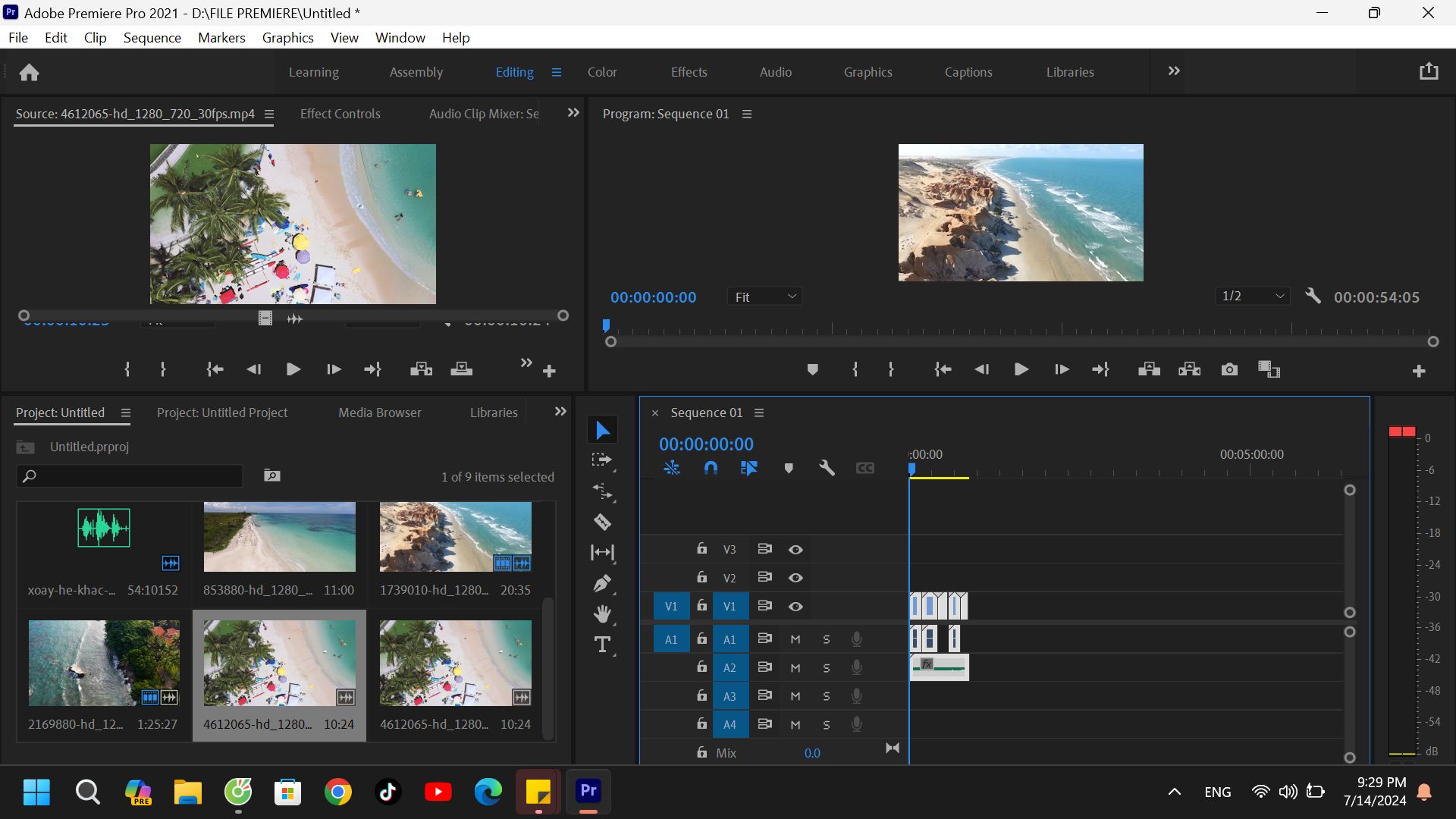Toggle Snap in timeline

[711, 468]
